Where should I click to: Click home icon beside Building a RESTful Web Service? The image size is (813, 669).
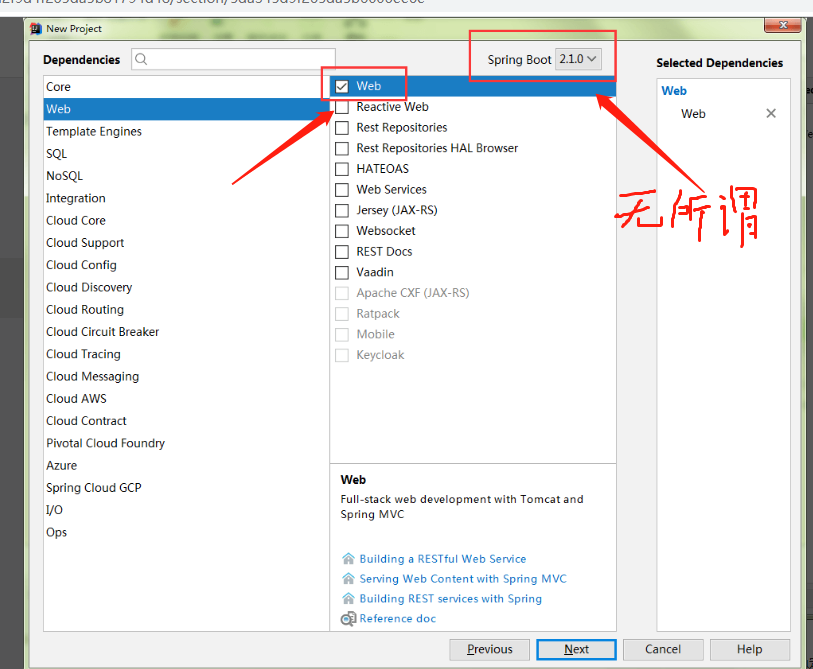[348, 559]
